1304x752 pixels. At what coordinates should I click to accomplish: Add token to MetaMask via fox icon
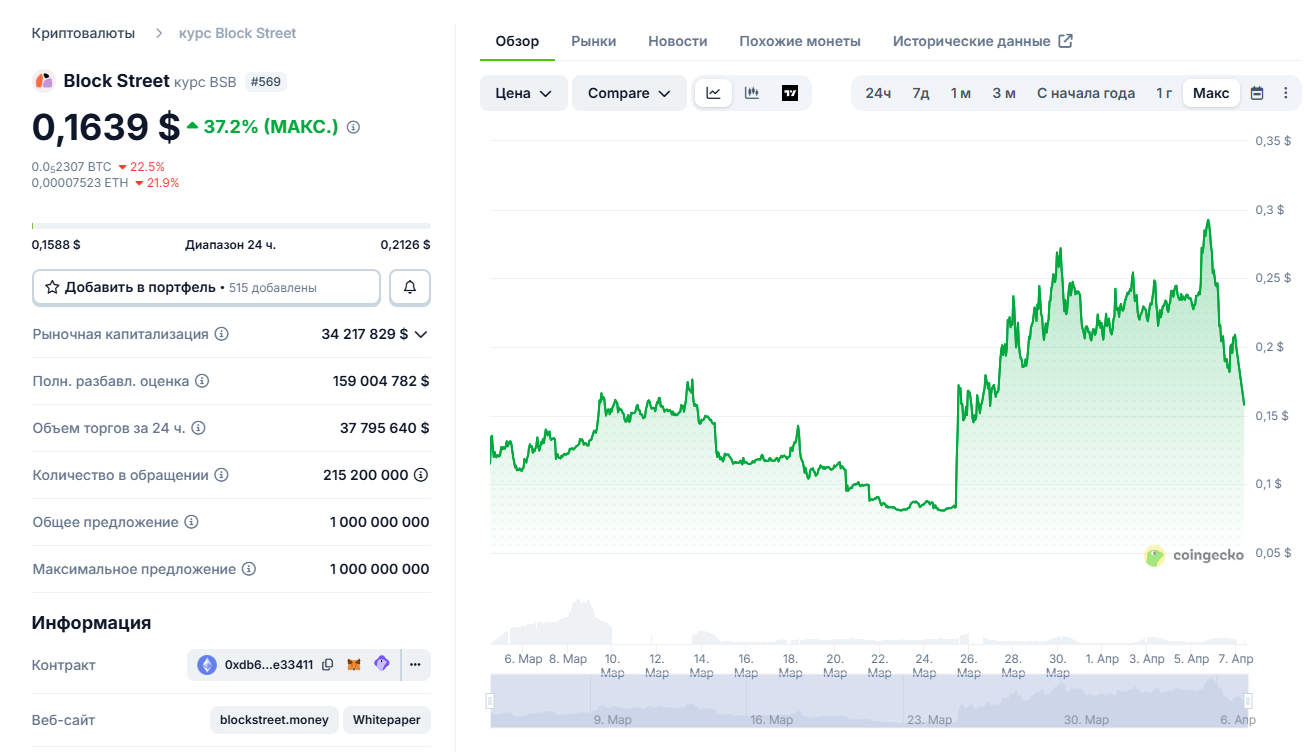pos(354,665)
